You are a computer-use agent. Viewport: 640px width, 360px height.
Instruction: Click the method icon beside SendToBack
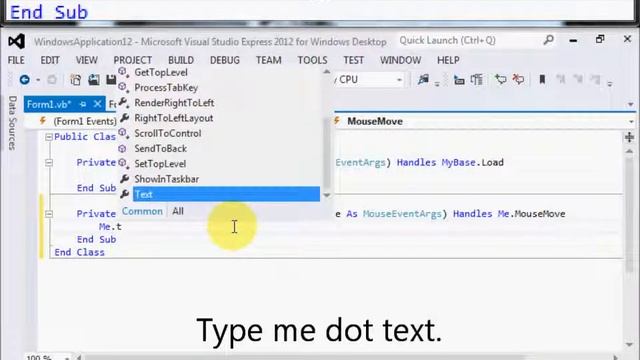pyautogui.click(x=122, y=149)
